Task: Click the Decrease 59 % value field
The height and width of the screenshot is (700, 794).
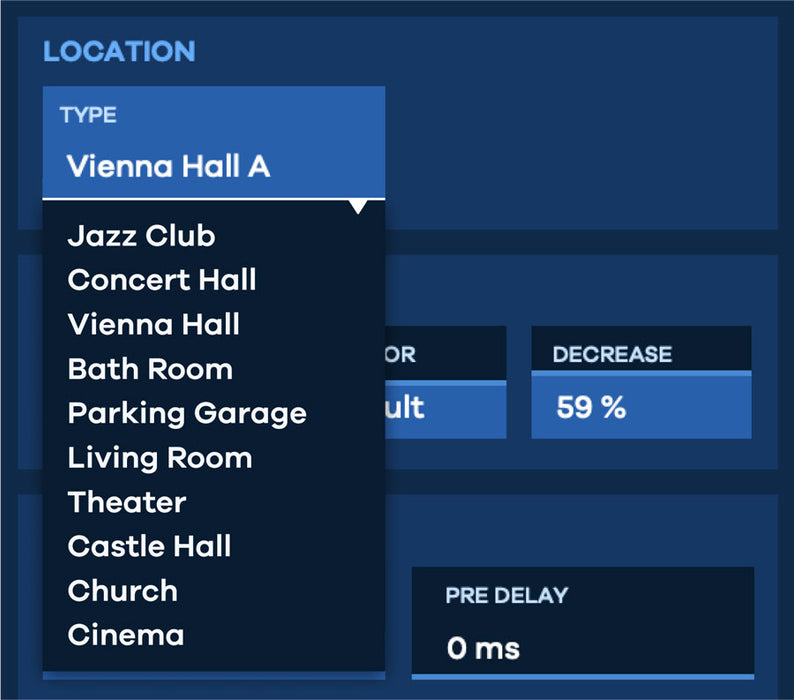Action: pyautogui.click(x=640, y=408)
